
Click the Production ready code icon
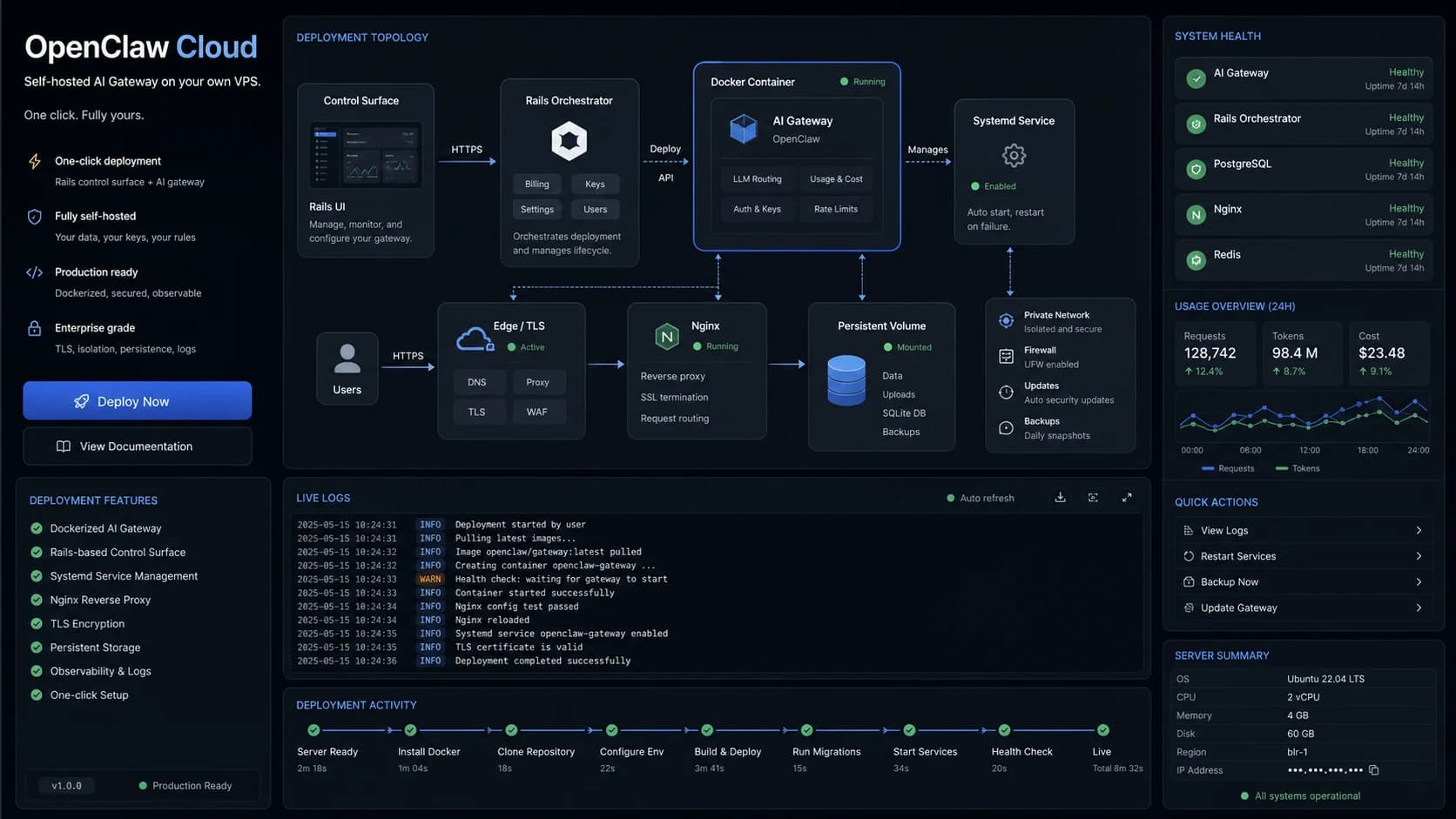[34, 272]
